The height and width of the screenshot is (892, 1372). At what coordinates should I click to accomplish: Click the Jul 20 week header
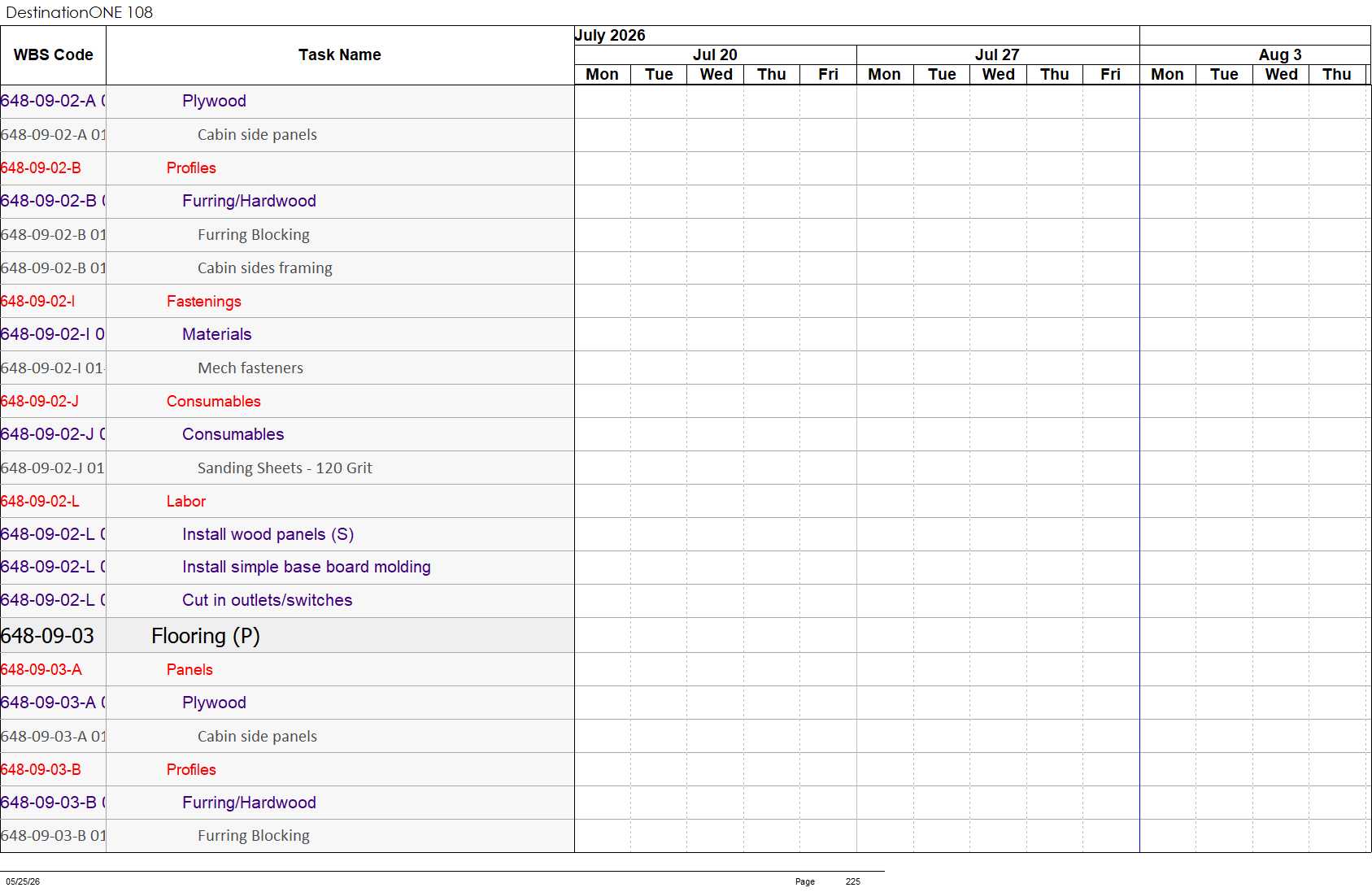click(715, 54)
